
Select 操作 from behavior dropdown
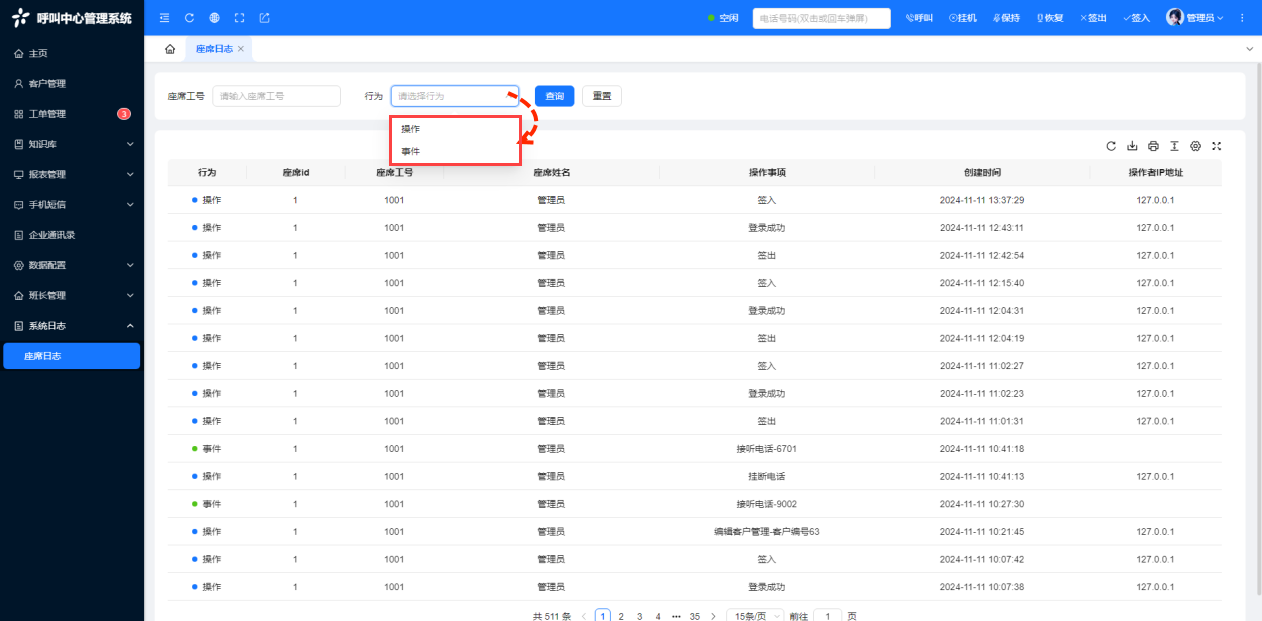coord(411,129)
